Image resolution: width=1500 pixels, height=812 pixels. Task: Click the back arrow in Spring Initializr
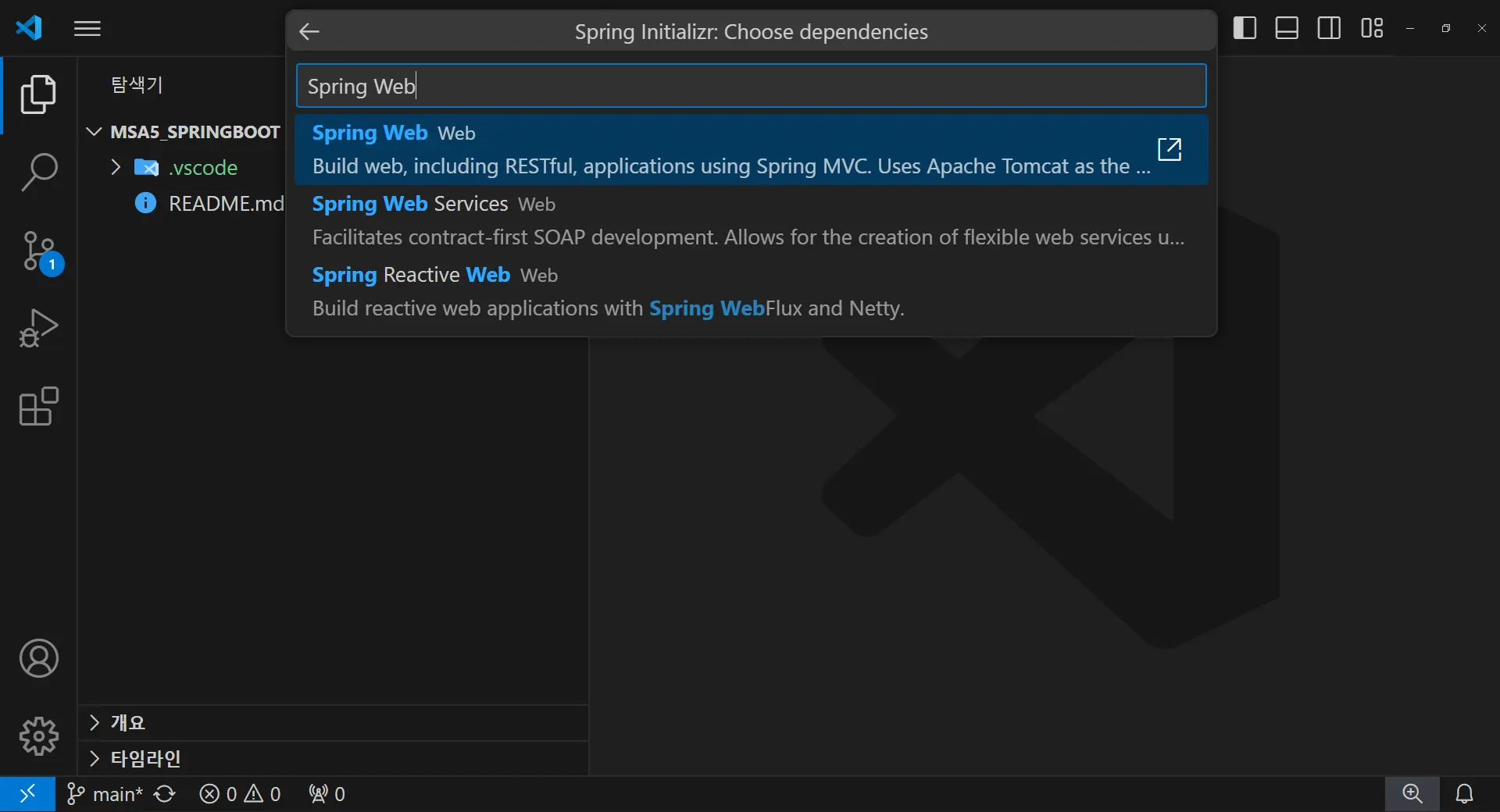(309, 32)
